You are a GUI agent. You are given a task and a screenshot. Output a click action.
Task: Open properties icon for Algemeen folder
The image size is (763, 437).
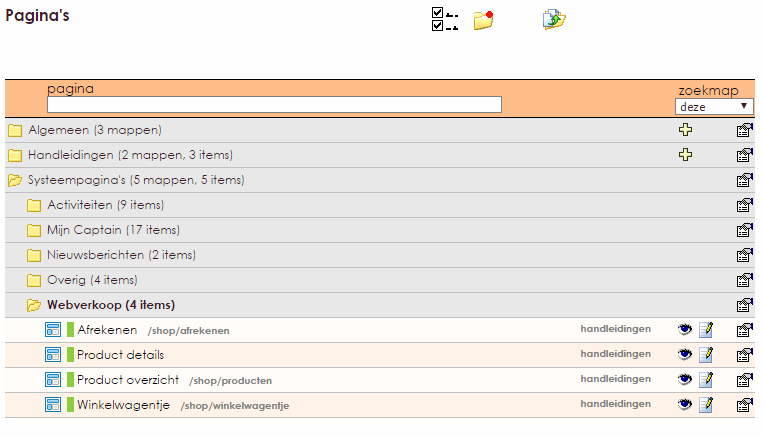(x=745, y=130)
